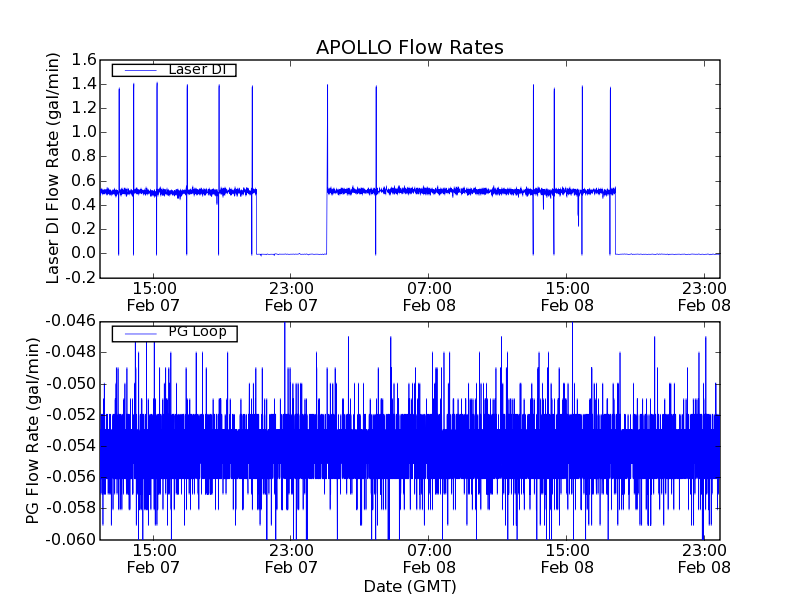Click the -0.2 y-axis tick label
This screenshot has height=600, width=800.
click(81, 278)
